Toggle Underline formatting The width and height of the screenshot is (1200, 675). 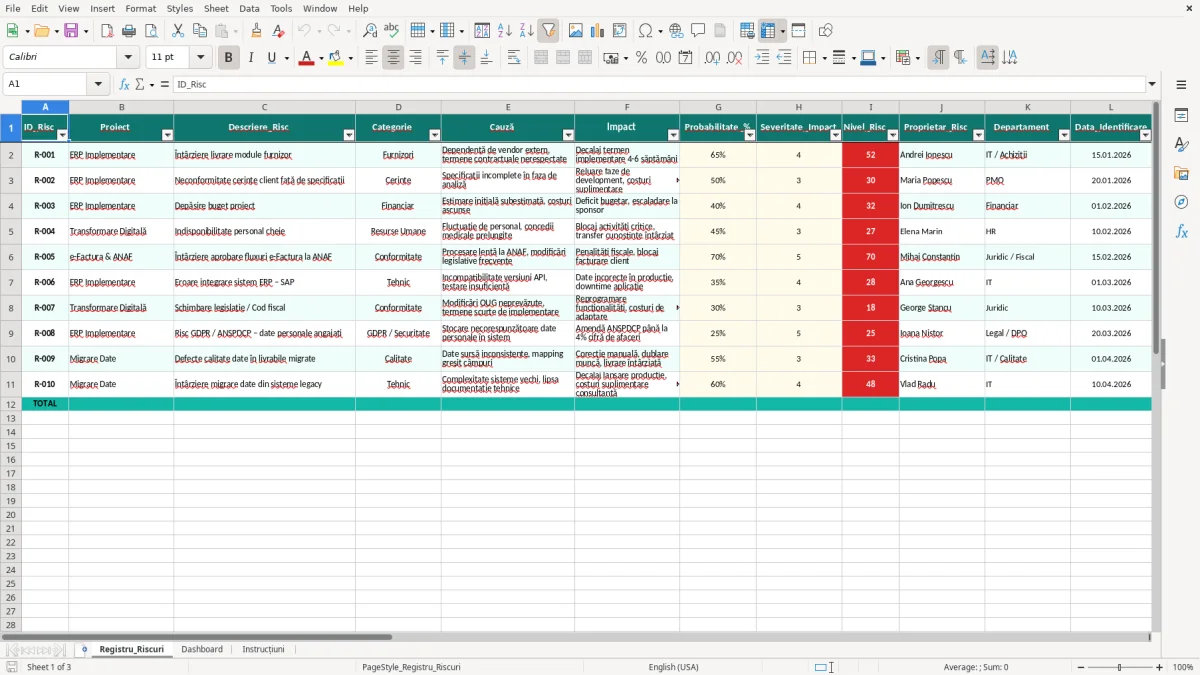(x=272, y=58)
